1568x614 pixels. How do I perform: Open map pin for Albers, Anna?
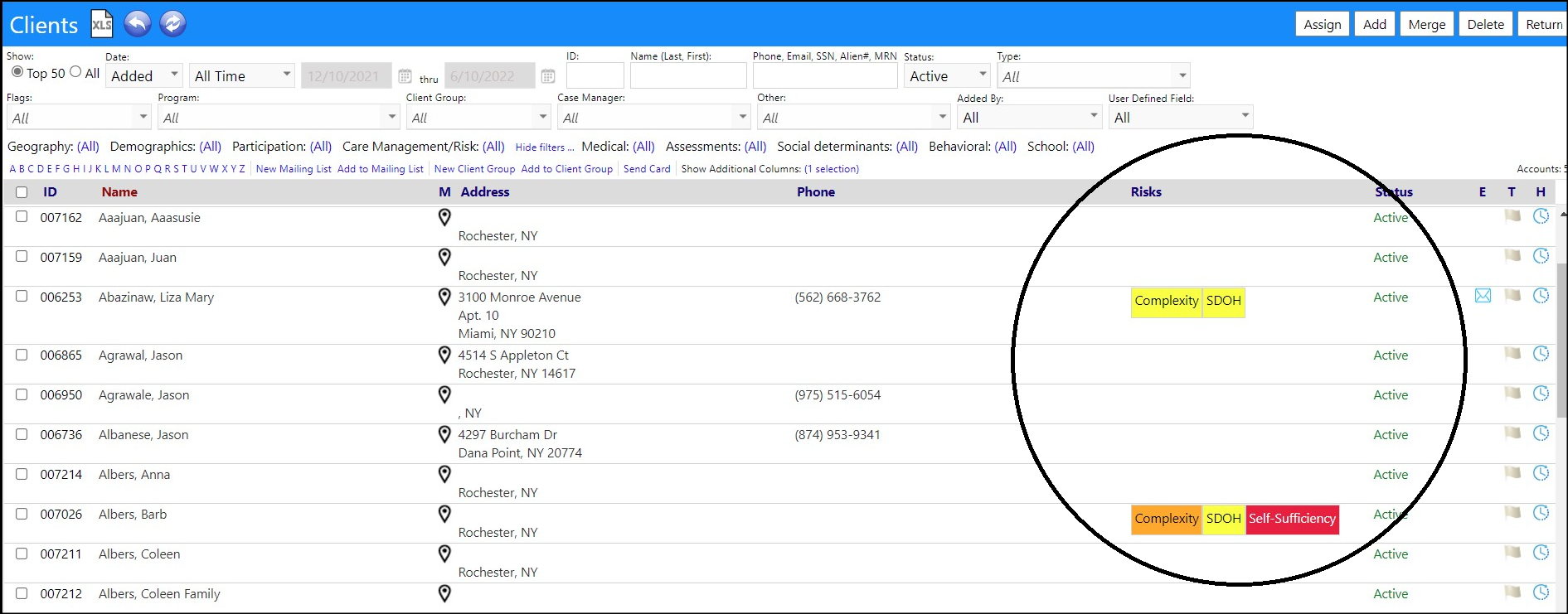point(444,475)
